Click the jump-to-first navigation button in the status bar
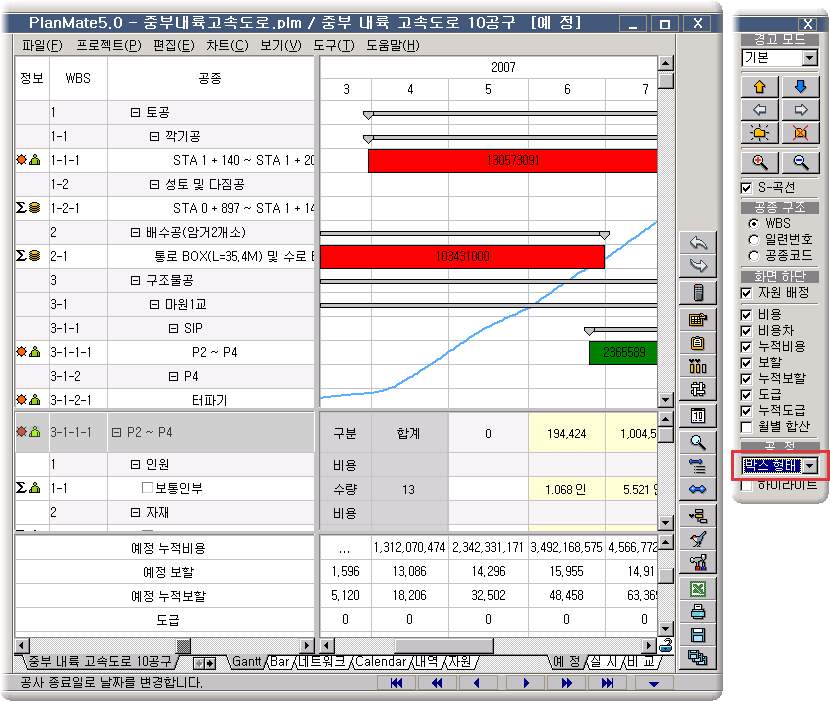The image size is (830, 701). 396,683
